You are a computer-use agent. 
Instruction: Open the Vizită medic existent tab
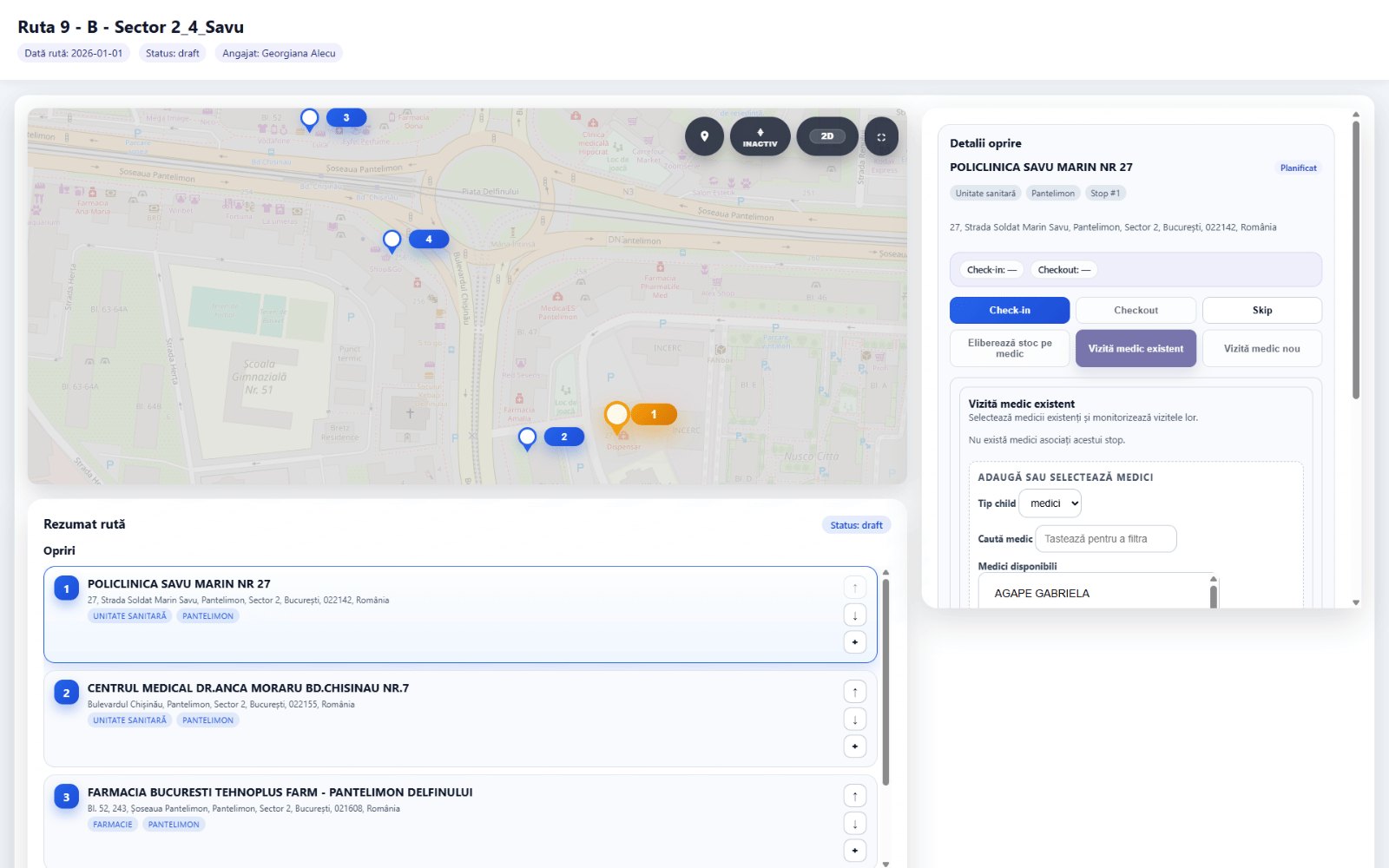(x=1136, y=348)
